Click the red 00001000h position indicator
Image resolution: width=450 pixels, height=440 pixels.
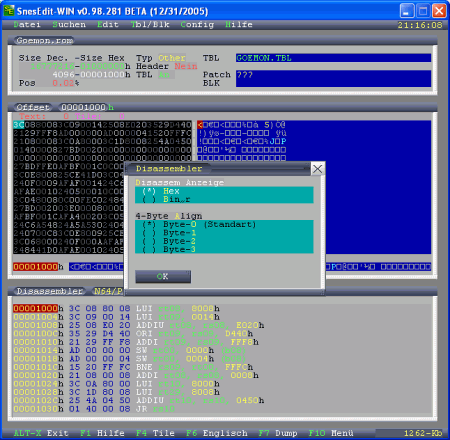tap(38, 267)
